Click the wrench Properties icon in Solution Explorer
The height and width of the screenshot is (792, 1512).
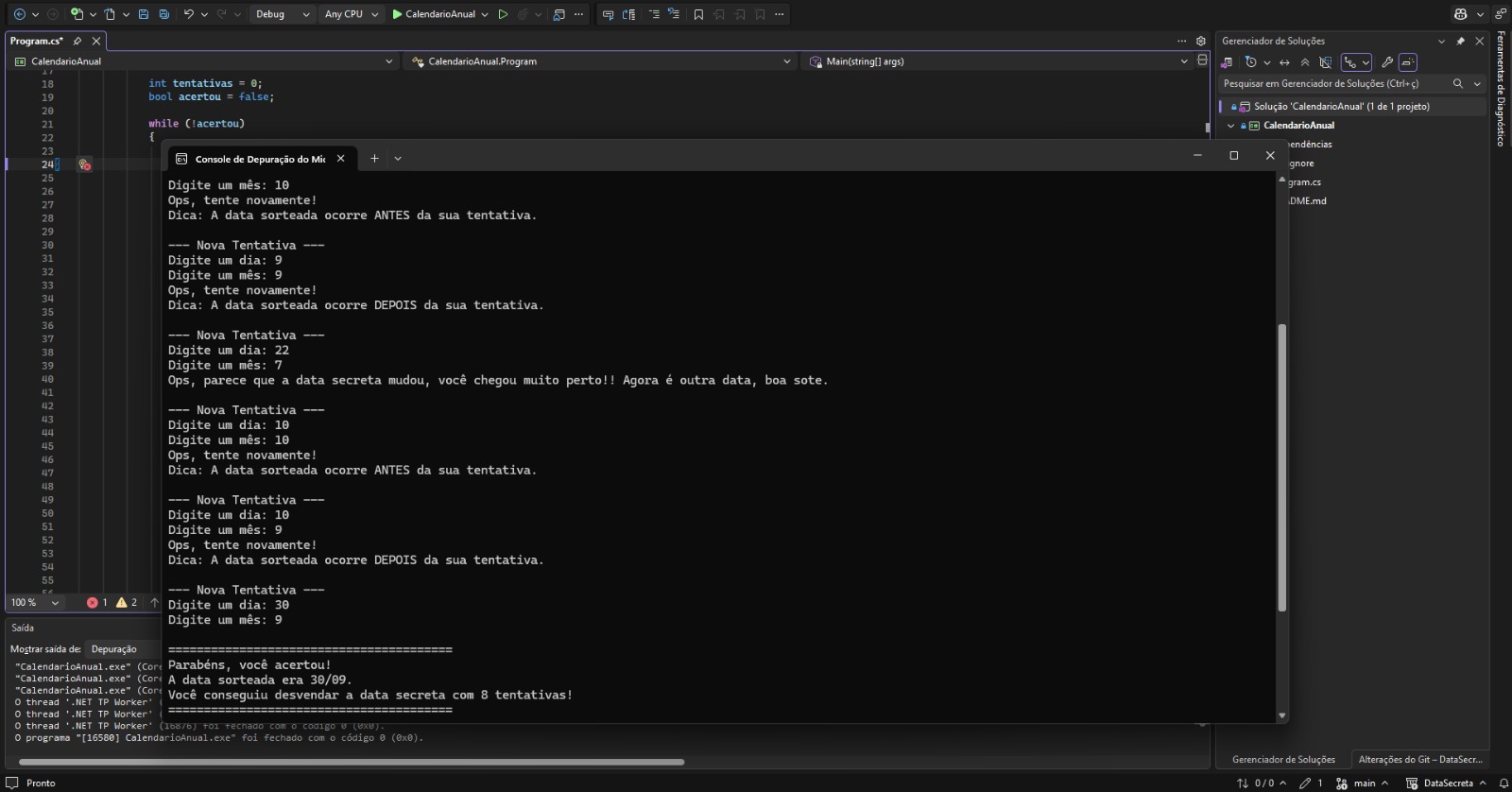point(1387,62)
